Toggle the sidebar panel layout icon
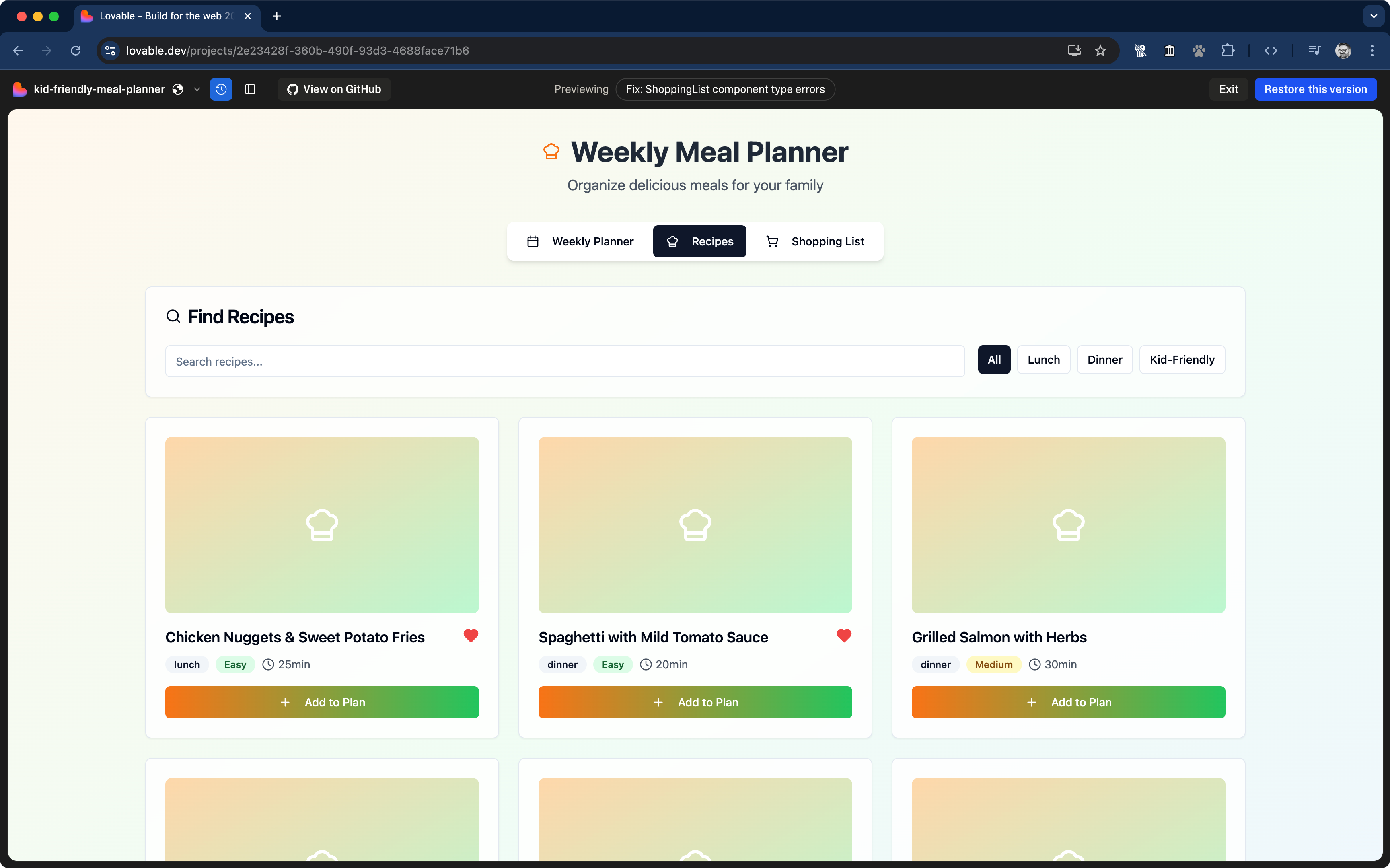This screenshot has height=868, width=1390. click(251, 89)
